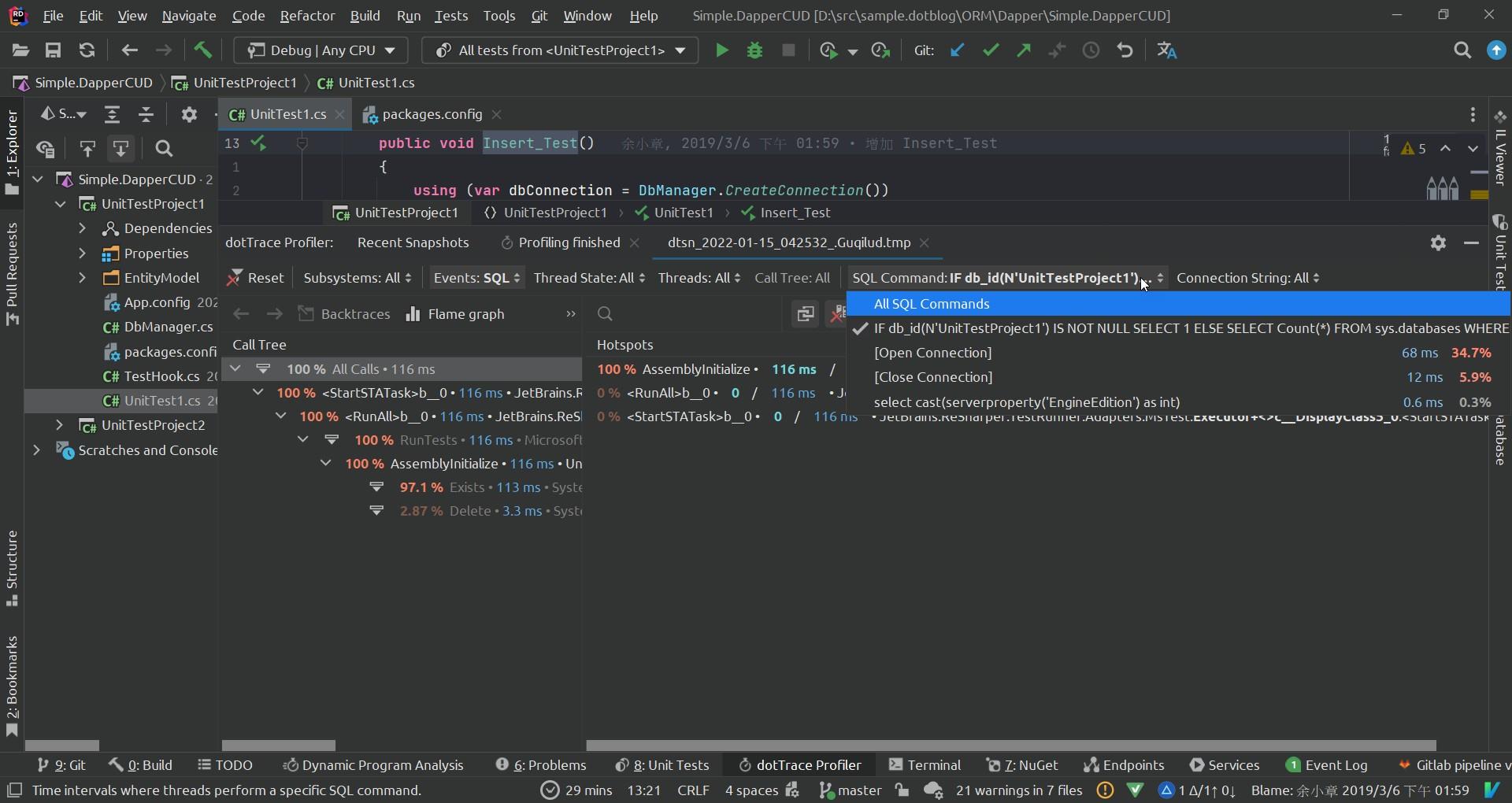
Task: Open dotTrace profiler settings gear
Action: click(x=1438, y=242)
